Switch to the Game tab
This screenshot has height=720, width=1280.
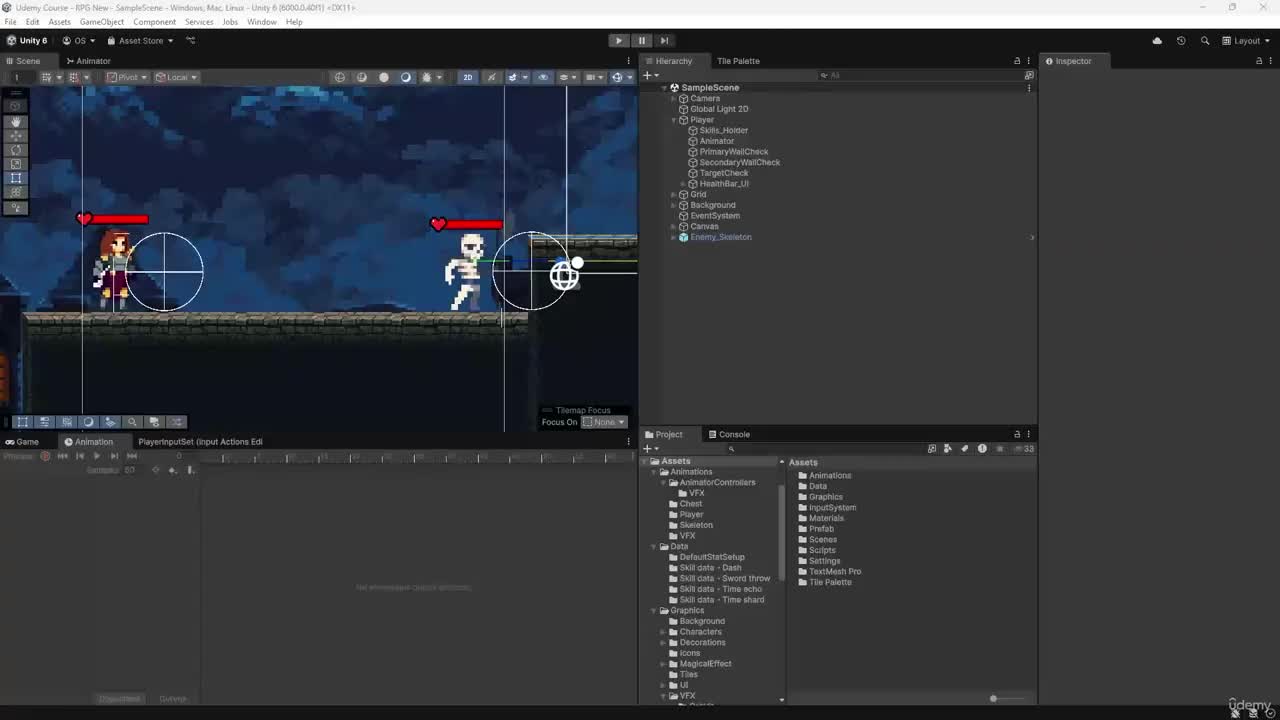tap(22, 442)
